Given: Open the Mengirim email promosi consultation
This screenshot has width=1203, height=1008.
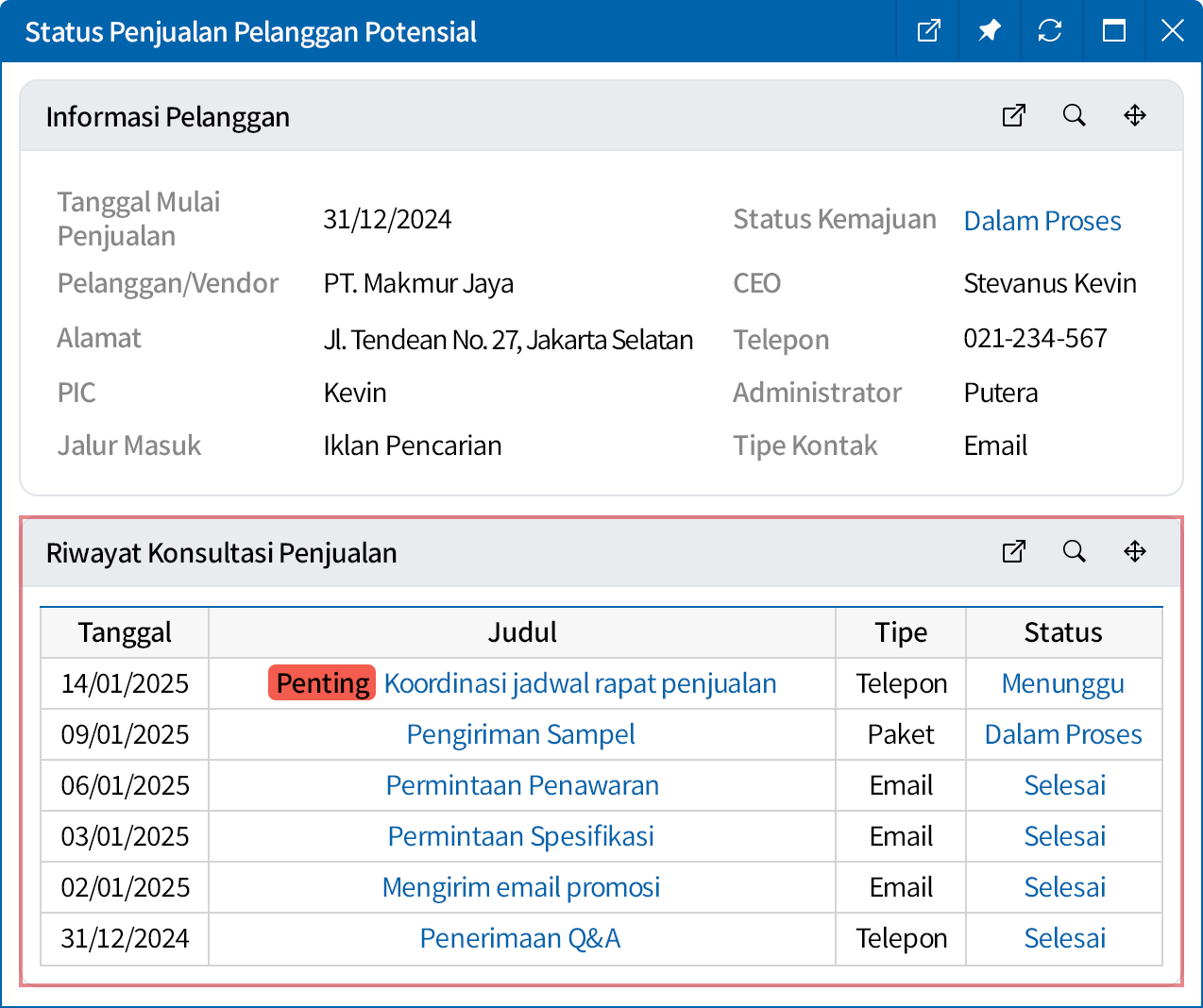Looking at the screenshot, I should (x=521, y=887).
